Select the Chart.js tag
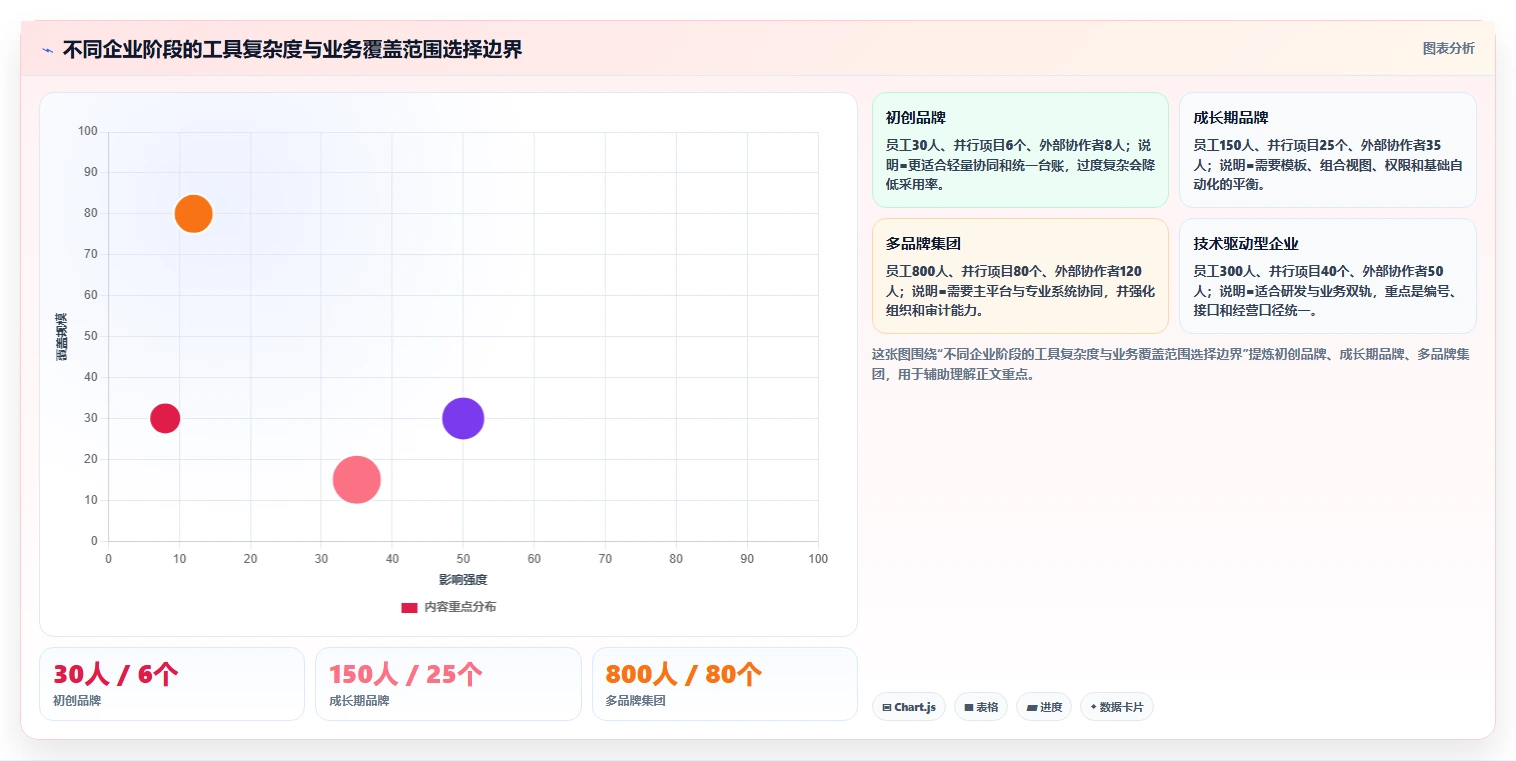This screenshot has height=761, width=1516. 909,707
